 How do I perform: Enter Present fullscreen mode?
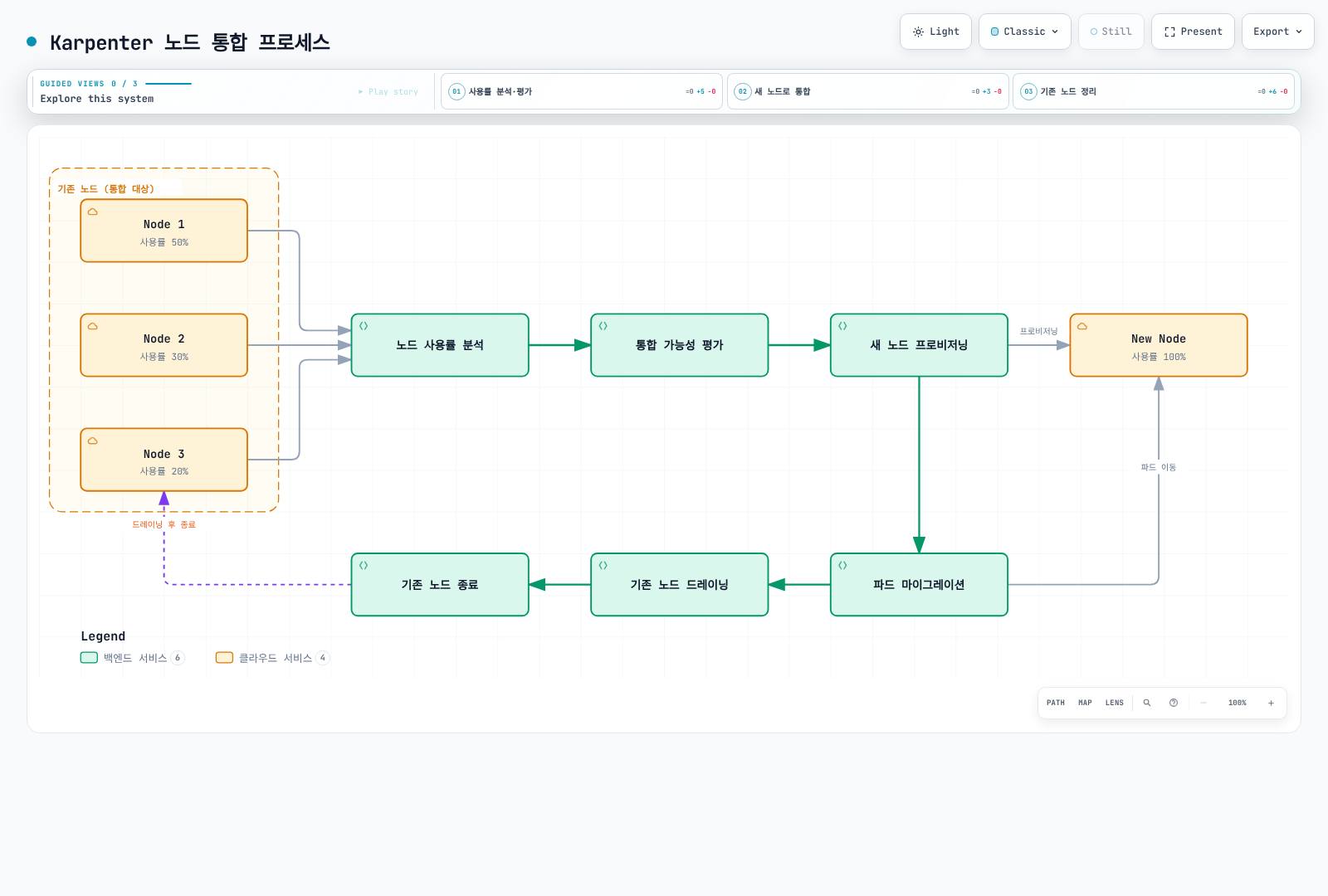click(1193, 32)
